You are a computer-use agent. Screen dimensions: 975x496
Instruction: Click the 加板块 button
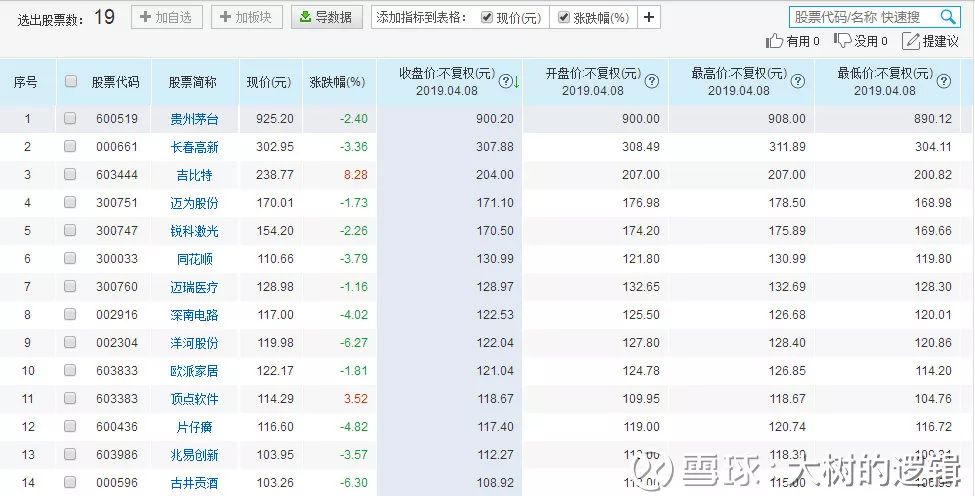click(x=247, y=17)
